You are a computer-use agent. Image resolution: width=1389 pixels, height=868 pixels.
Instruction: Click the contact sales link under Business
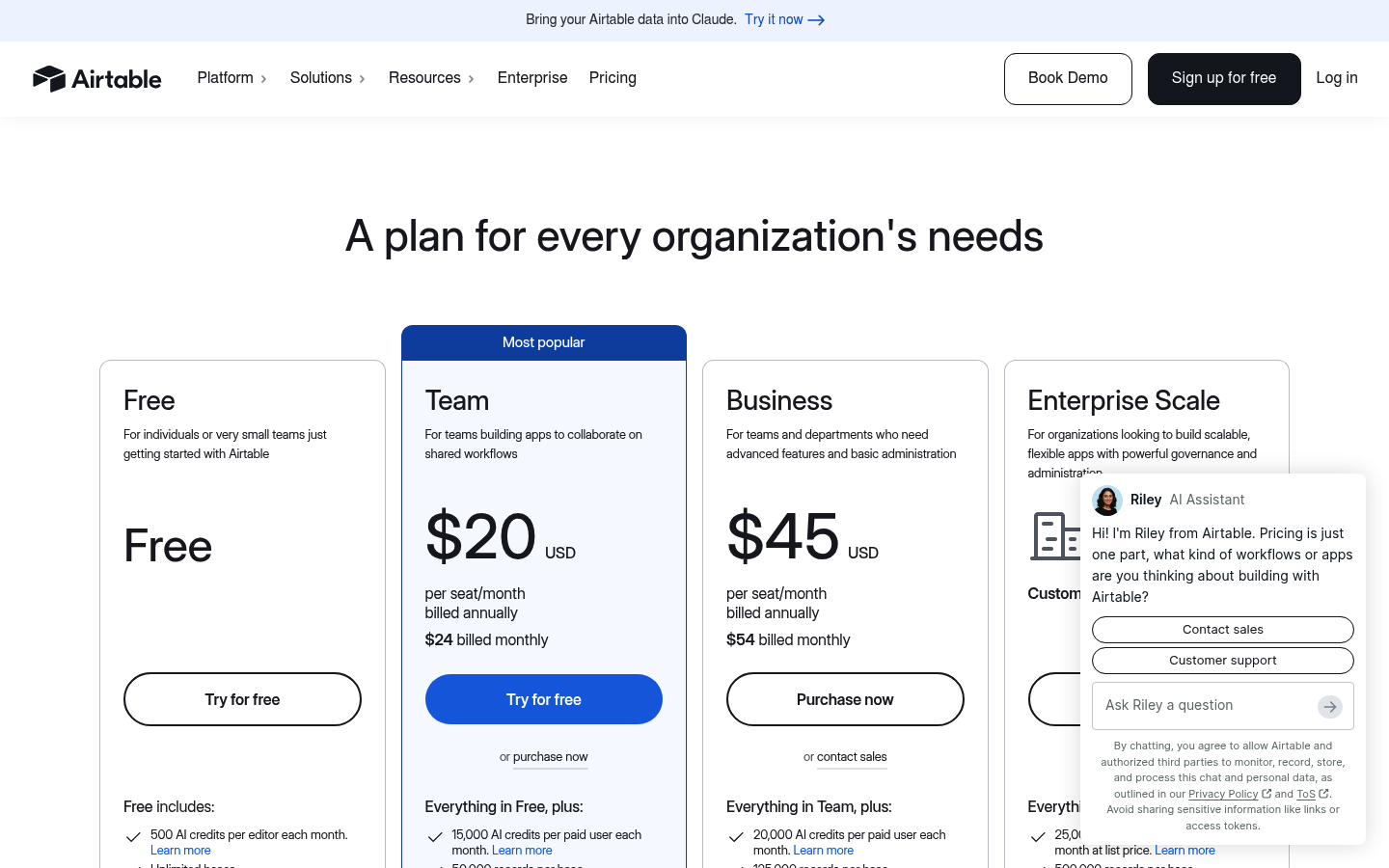coord(852,757)
